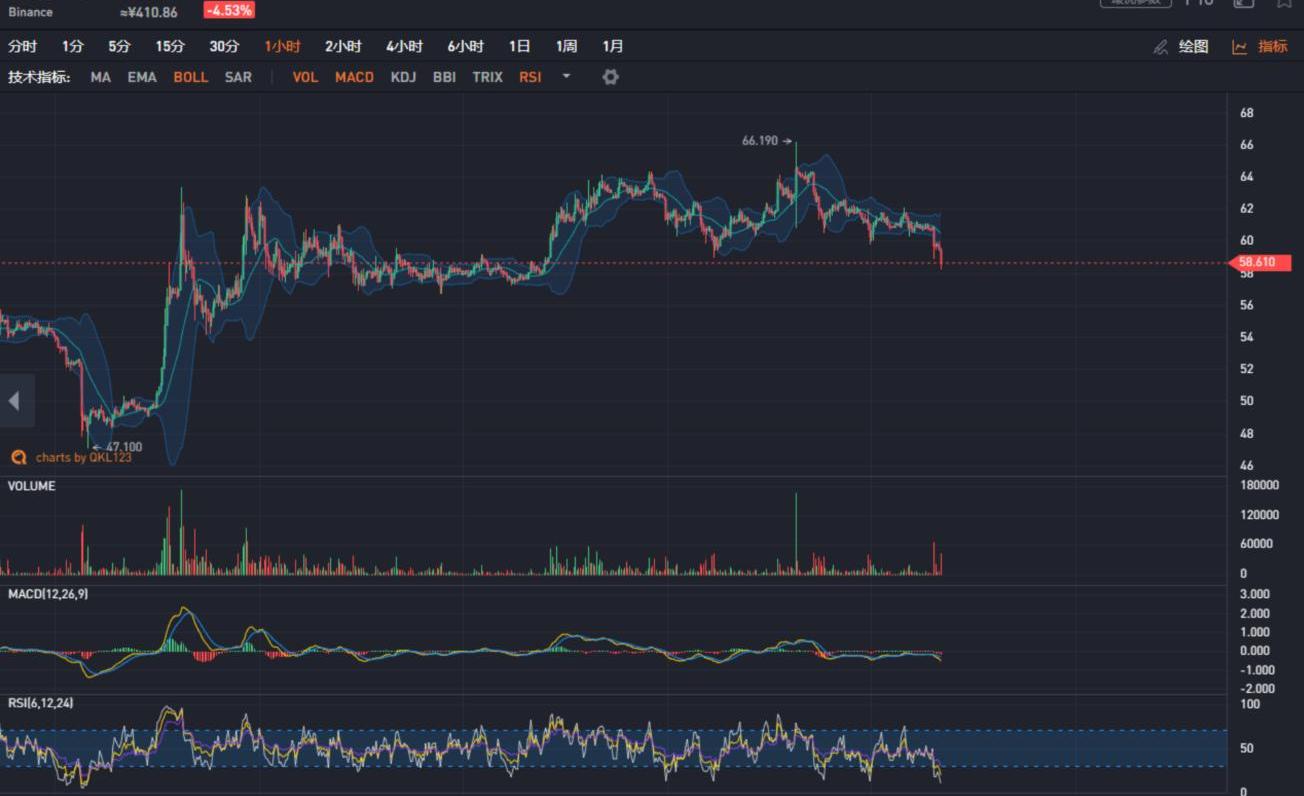Click the share icon near bookmark
This screenshot has width=1304, height=796.
(x=1243, y=4)
